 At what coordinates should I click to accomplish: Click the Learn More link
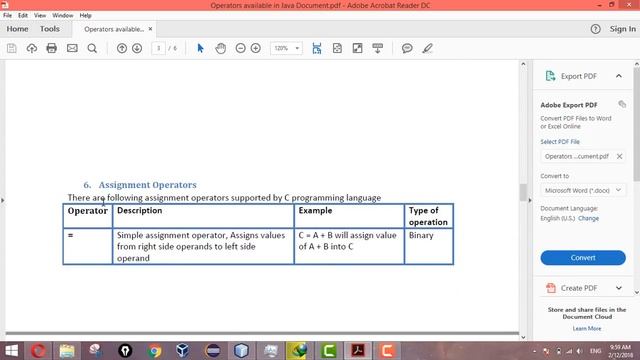[x=587, y=329]
